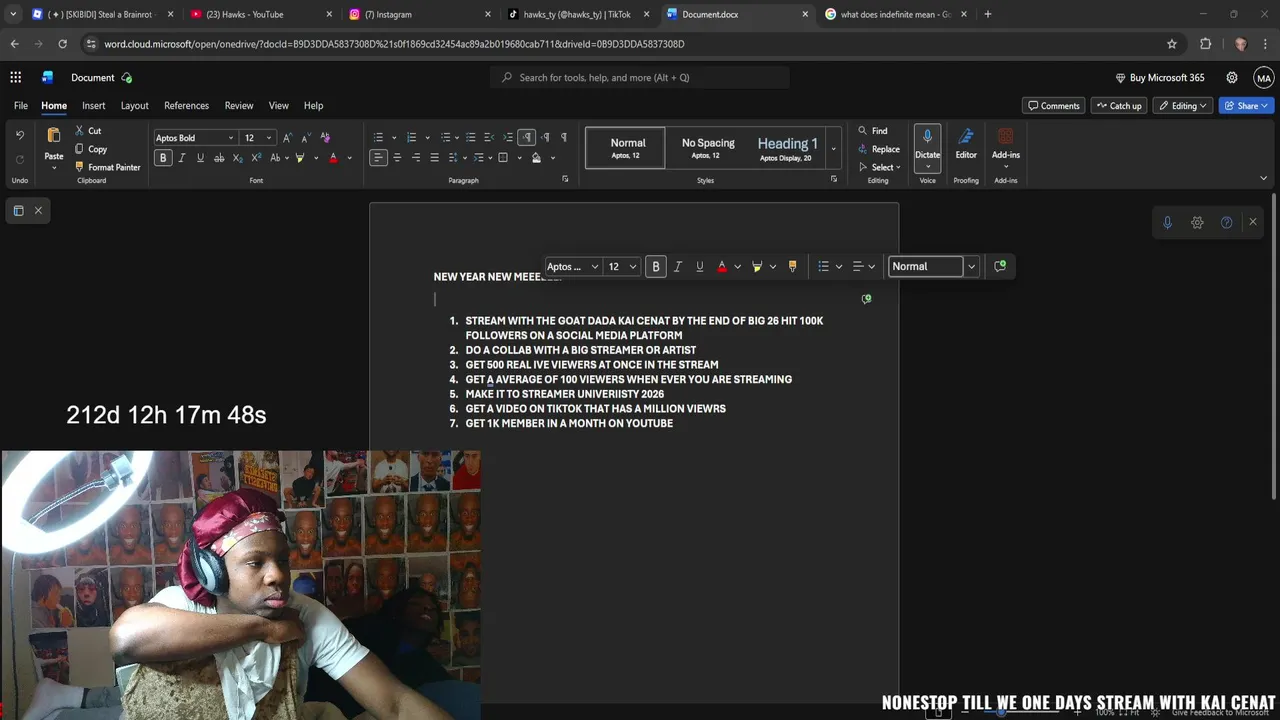Apply subscript formatting
Image resolution: width=1280 pixels, height=720 pixels.
237,158
